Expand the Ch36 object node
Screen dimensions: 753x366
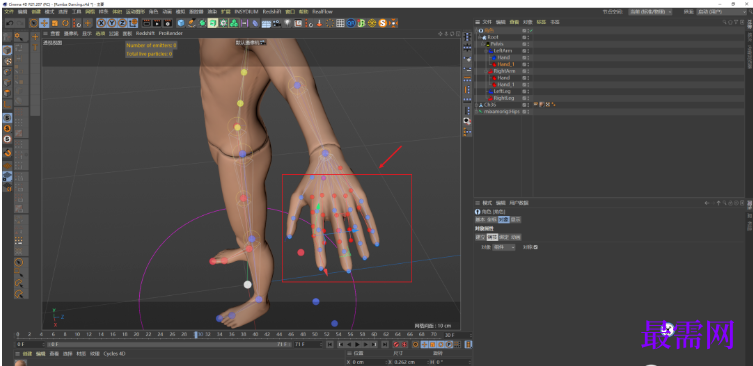(x=476, y=105)
